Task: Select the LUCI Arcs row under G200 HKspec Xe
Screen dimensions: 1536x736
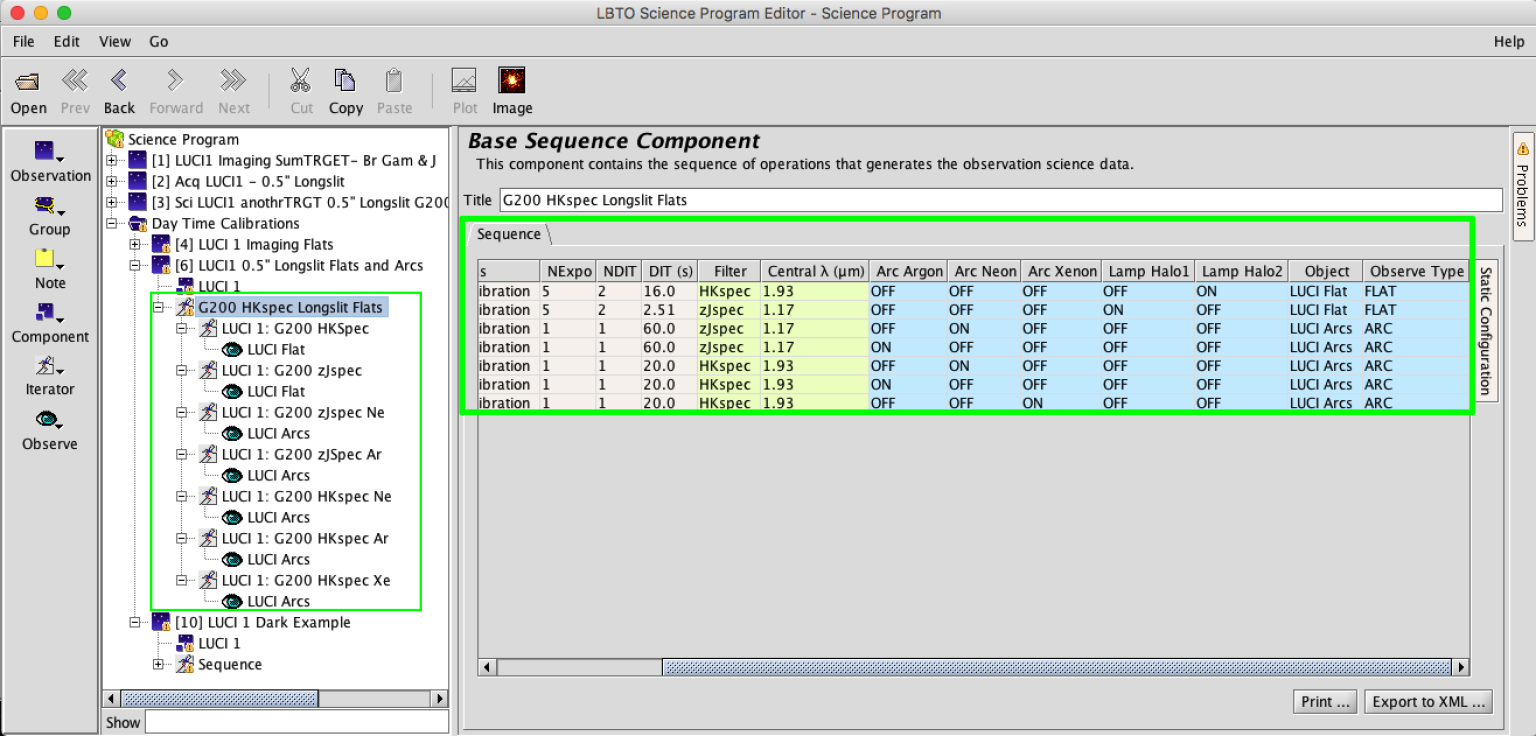Action: (x=278, y=601)
